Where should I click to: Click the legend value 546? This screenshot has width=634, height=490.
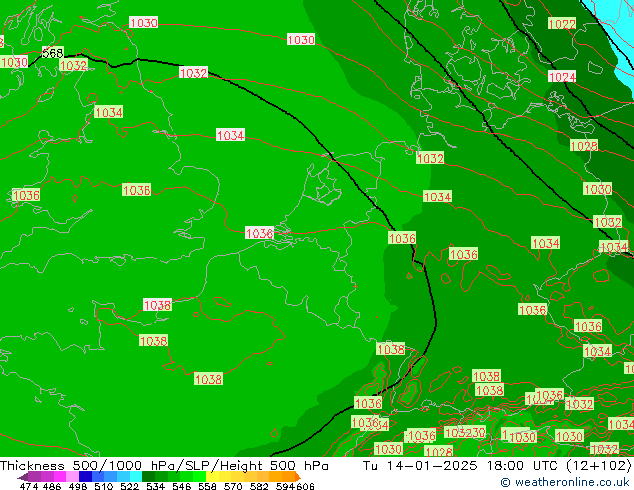point(182,486)
